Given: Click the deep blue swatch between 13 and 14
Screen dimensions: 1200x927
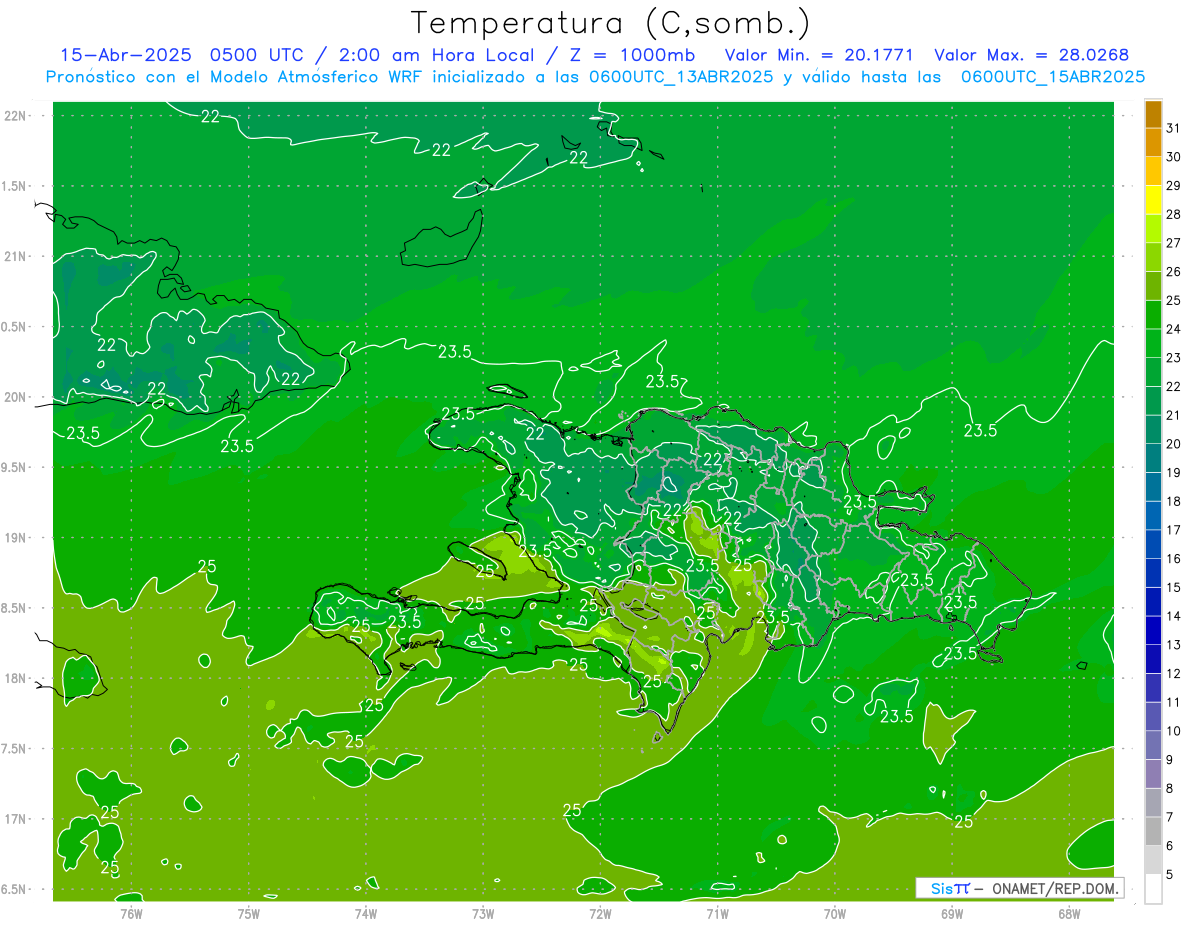Looking at the screenshot, I should click(1154, 630).
